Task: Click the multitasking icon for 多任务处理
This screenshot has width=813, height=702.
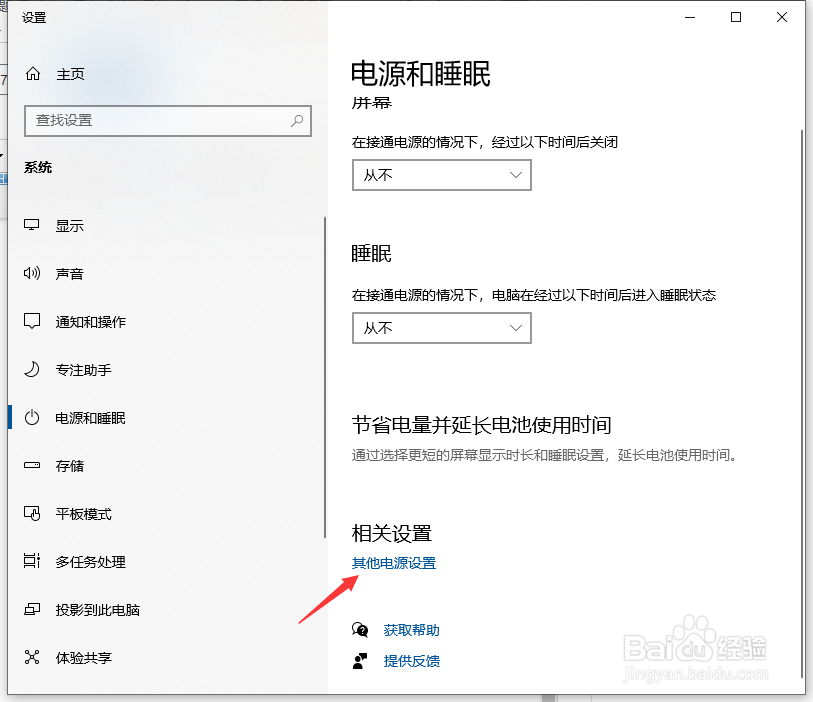Action: tap(32, 561)
